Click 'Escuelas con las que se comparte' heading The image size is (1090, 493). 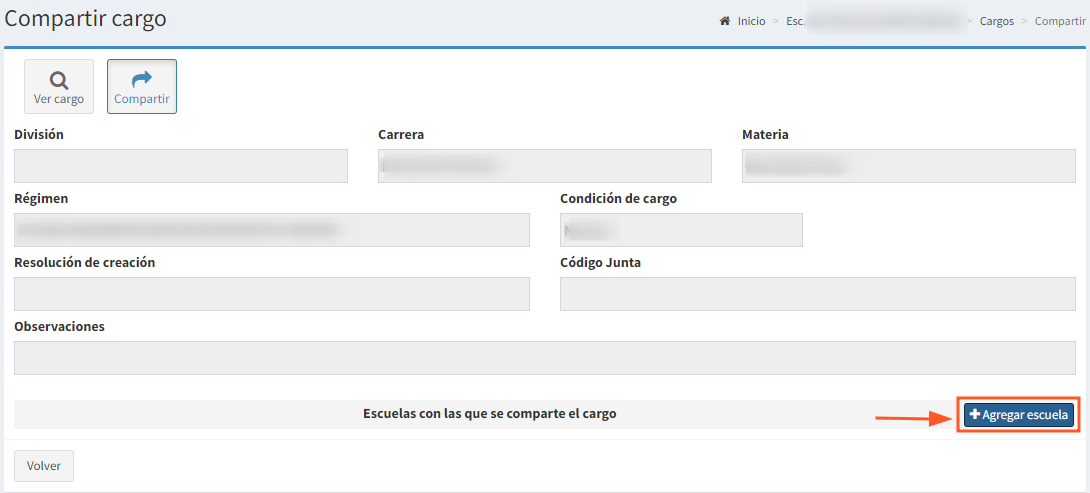490,414
